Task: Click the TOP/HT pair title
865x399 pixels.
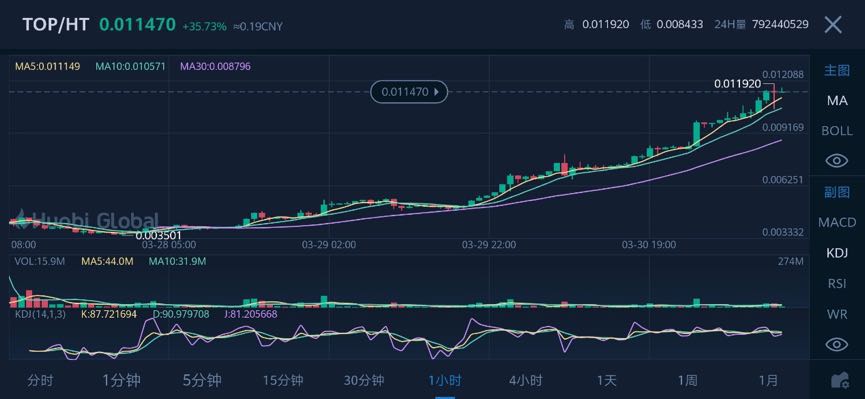Action: click(56, 25)
